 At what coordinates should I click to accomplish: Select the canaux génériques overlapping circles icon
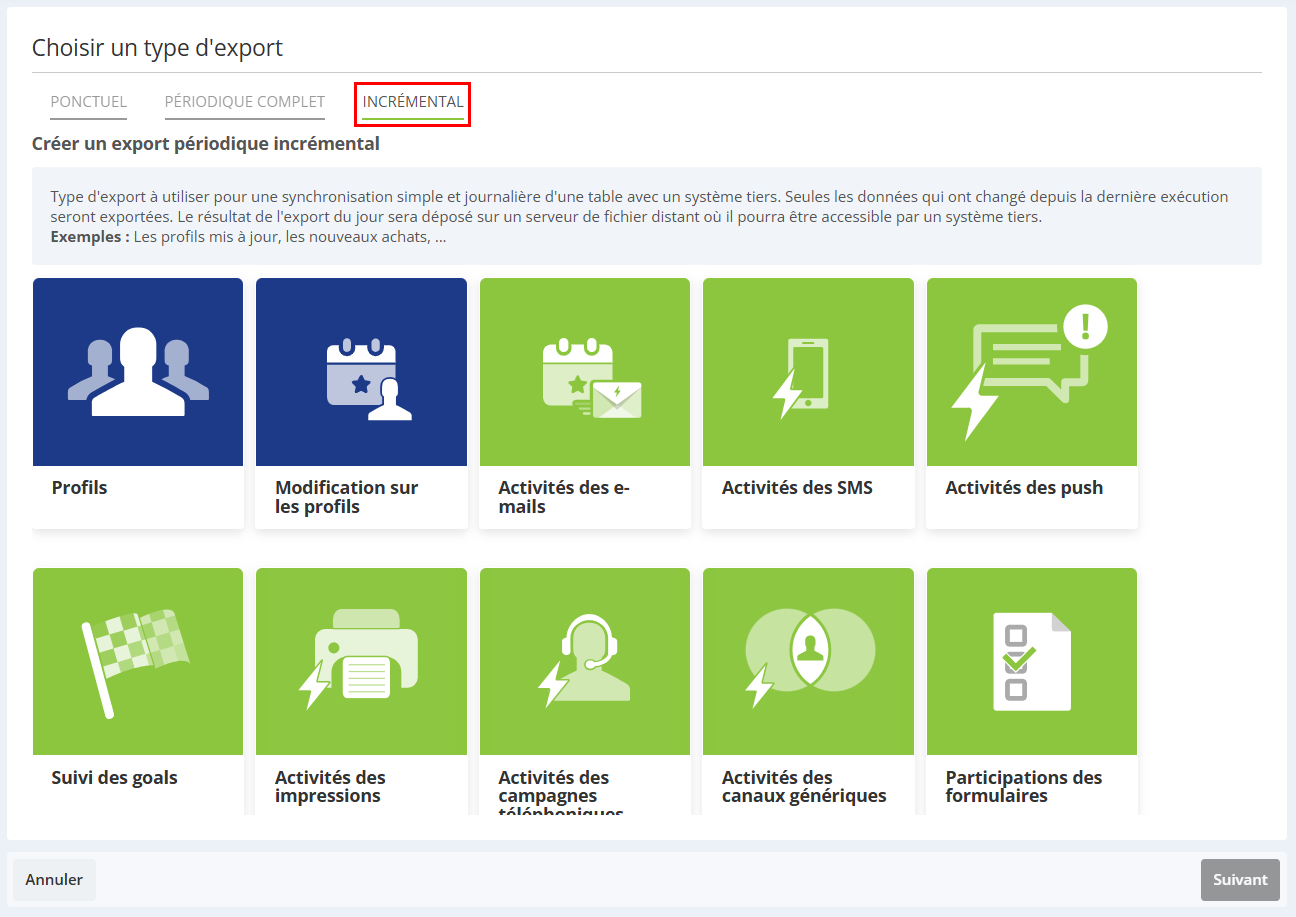coord(810,656)
